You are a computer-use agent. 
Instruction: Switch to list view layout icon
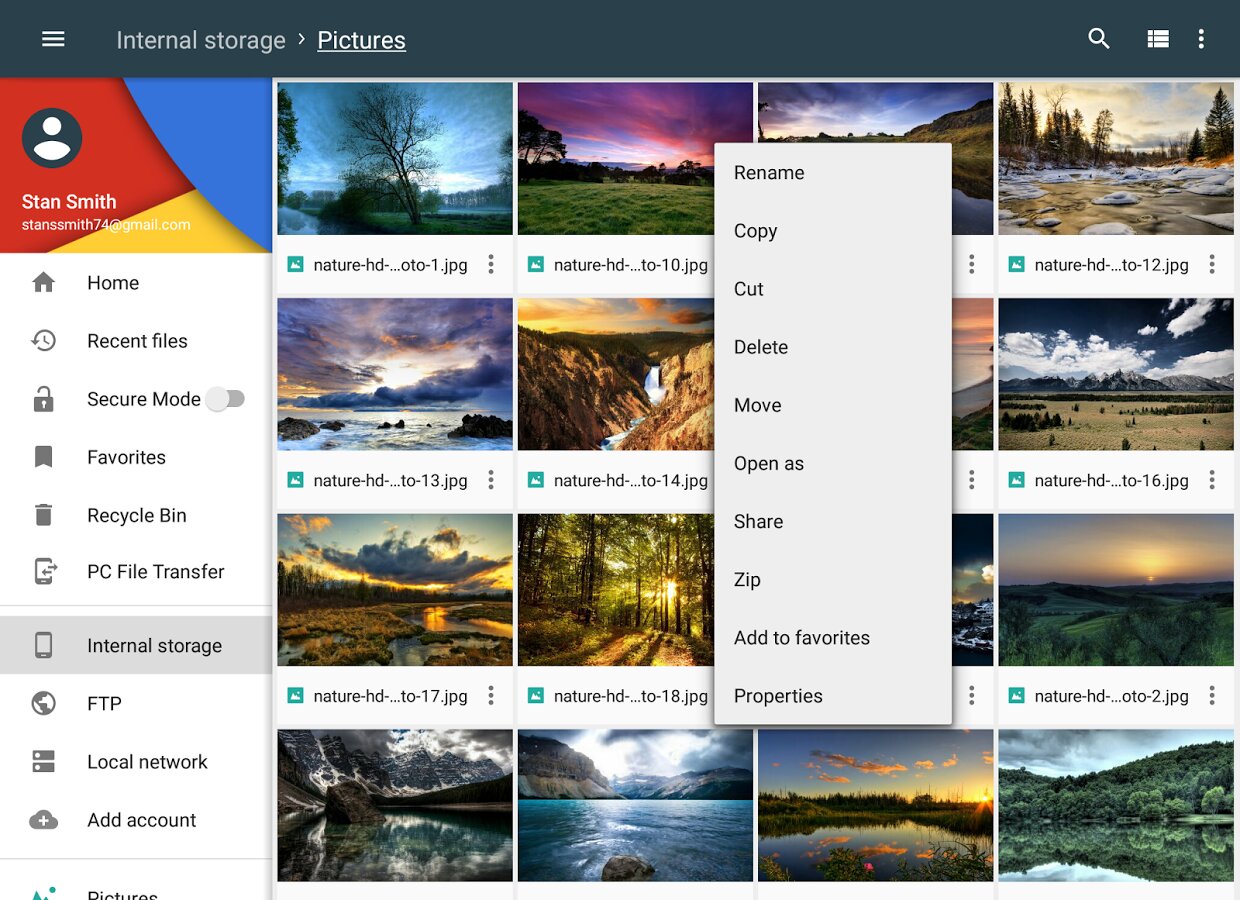[x=1158, y=39]
